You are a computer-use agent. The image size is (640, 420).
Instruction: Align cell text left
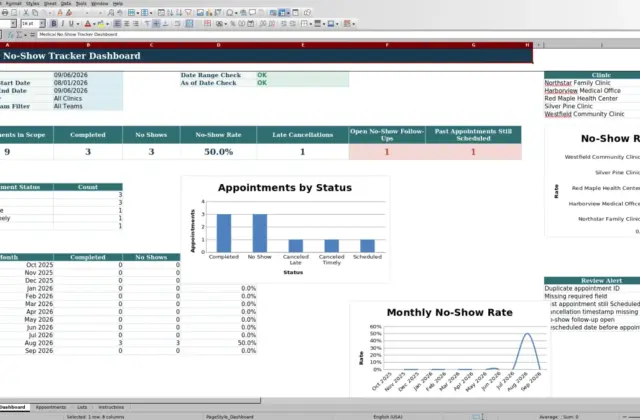coord(117,24)
